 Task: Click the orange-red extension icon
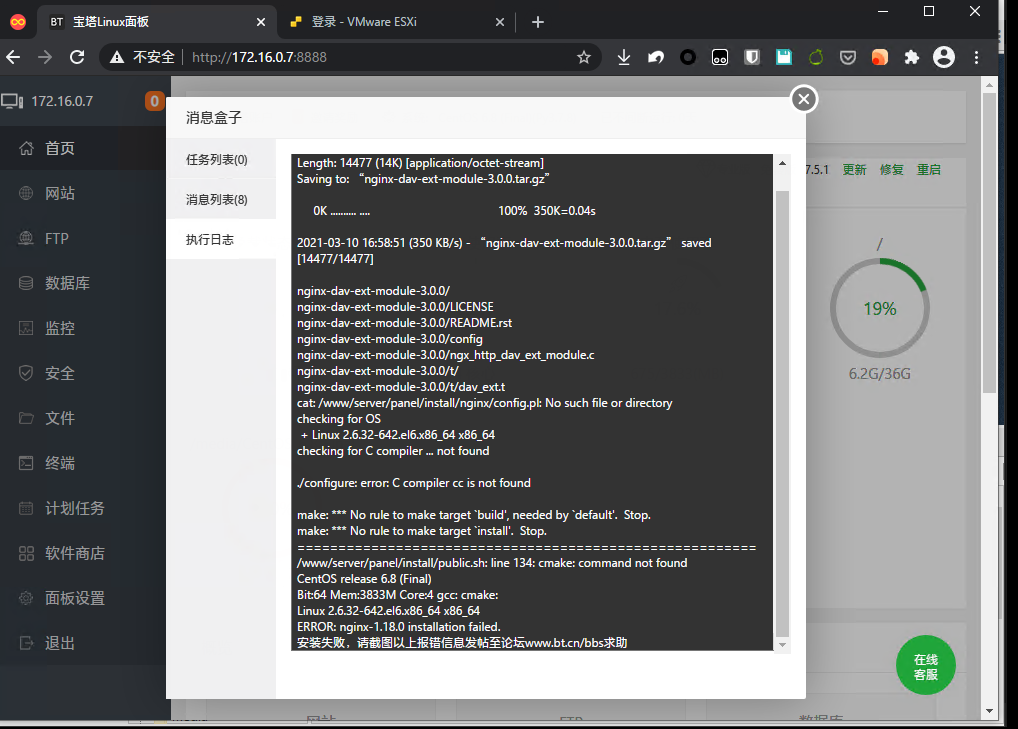point(879,57)
